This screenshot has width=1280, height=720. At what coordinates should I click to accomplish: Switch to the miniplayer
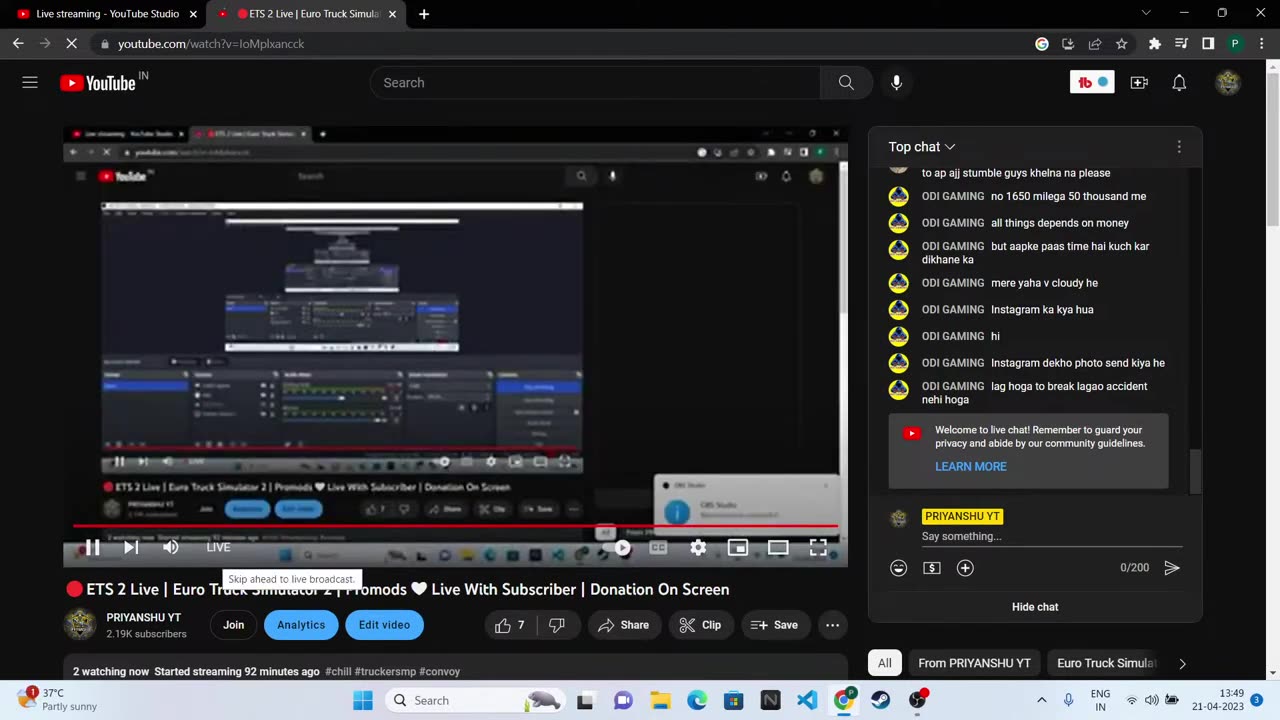pos(738,547)
